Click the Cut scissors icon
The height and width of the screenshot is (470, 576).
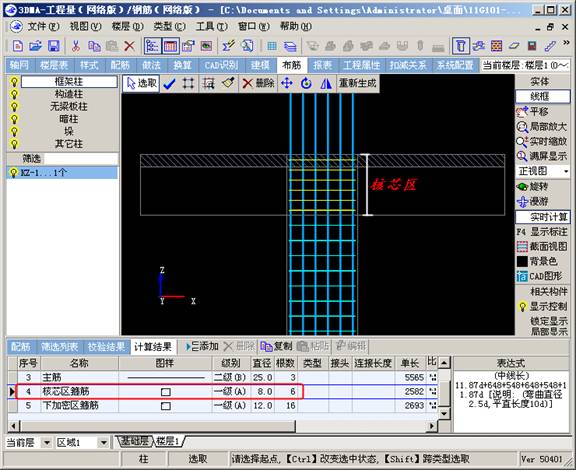coord(76,46)
